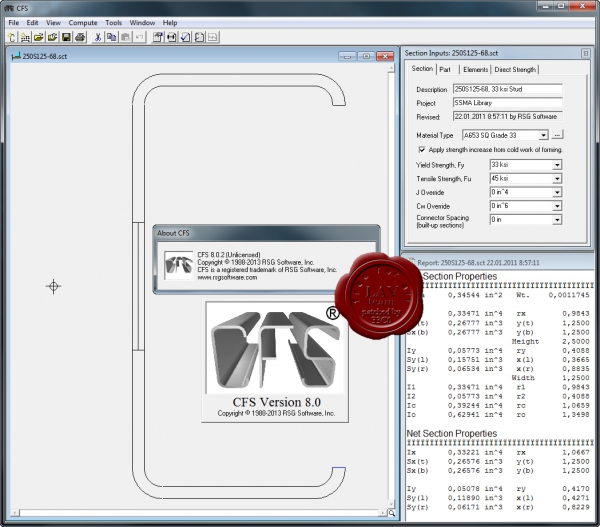This screenshot has height=527, width=600.
Task: Click the CFS application icon in main title bar
Action: coord(9,8)
